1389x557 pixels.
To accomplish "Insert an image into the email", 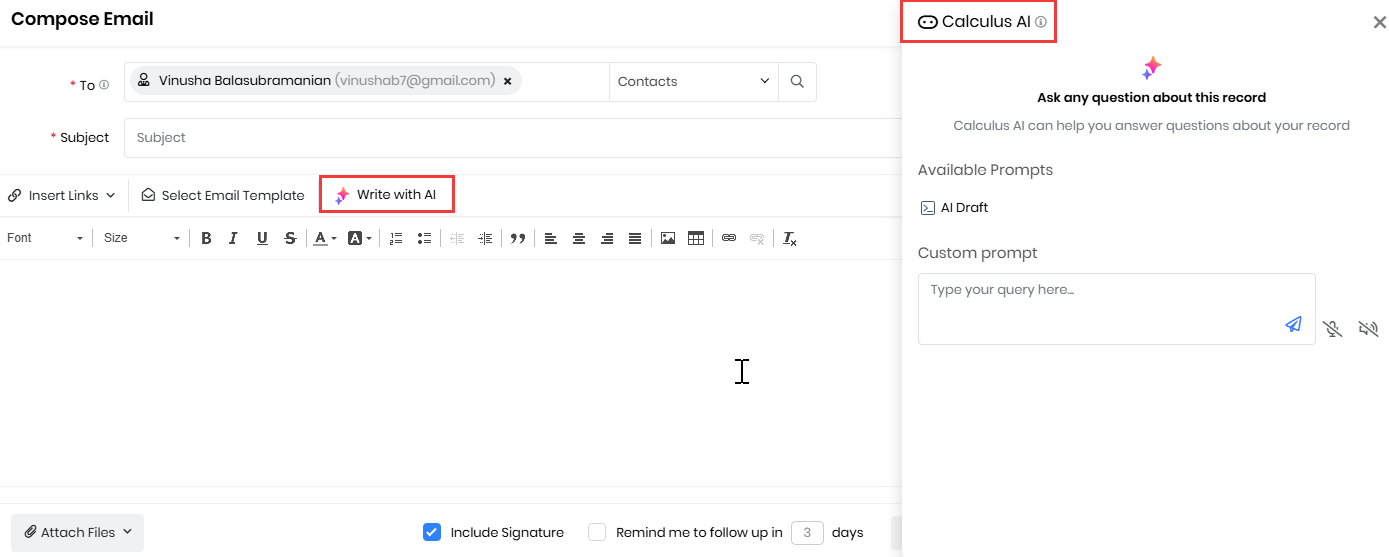I will point(668,238).
